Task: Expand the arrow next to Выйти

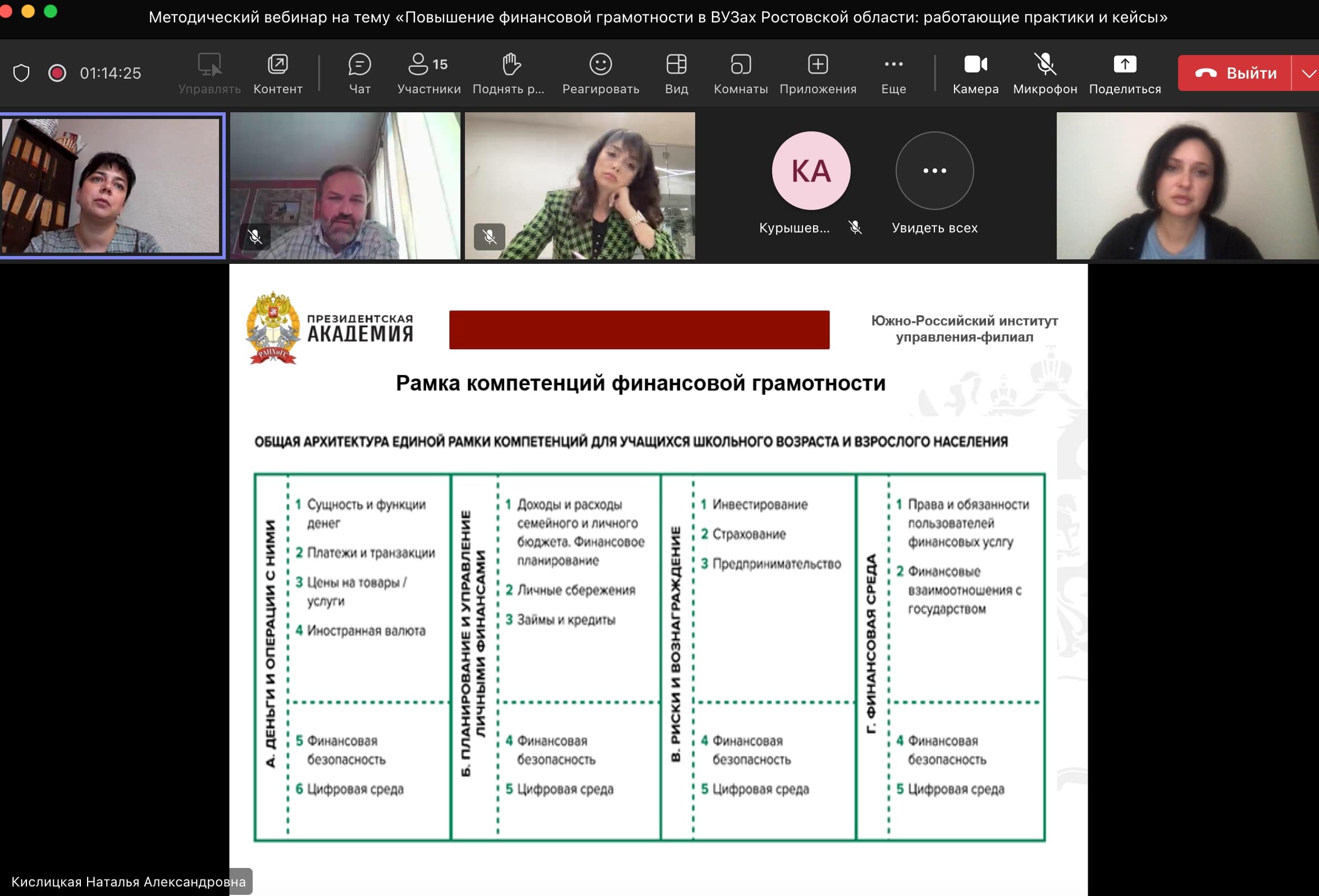Action: tap(1308, 72)
